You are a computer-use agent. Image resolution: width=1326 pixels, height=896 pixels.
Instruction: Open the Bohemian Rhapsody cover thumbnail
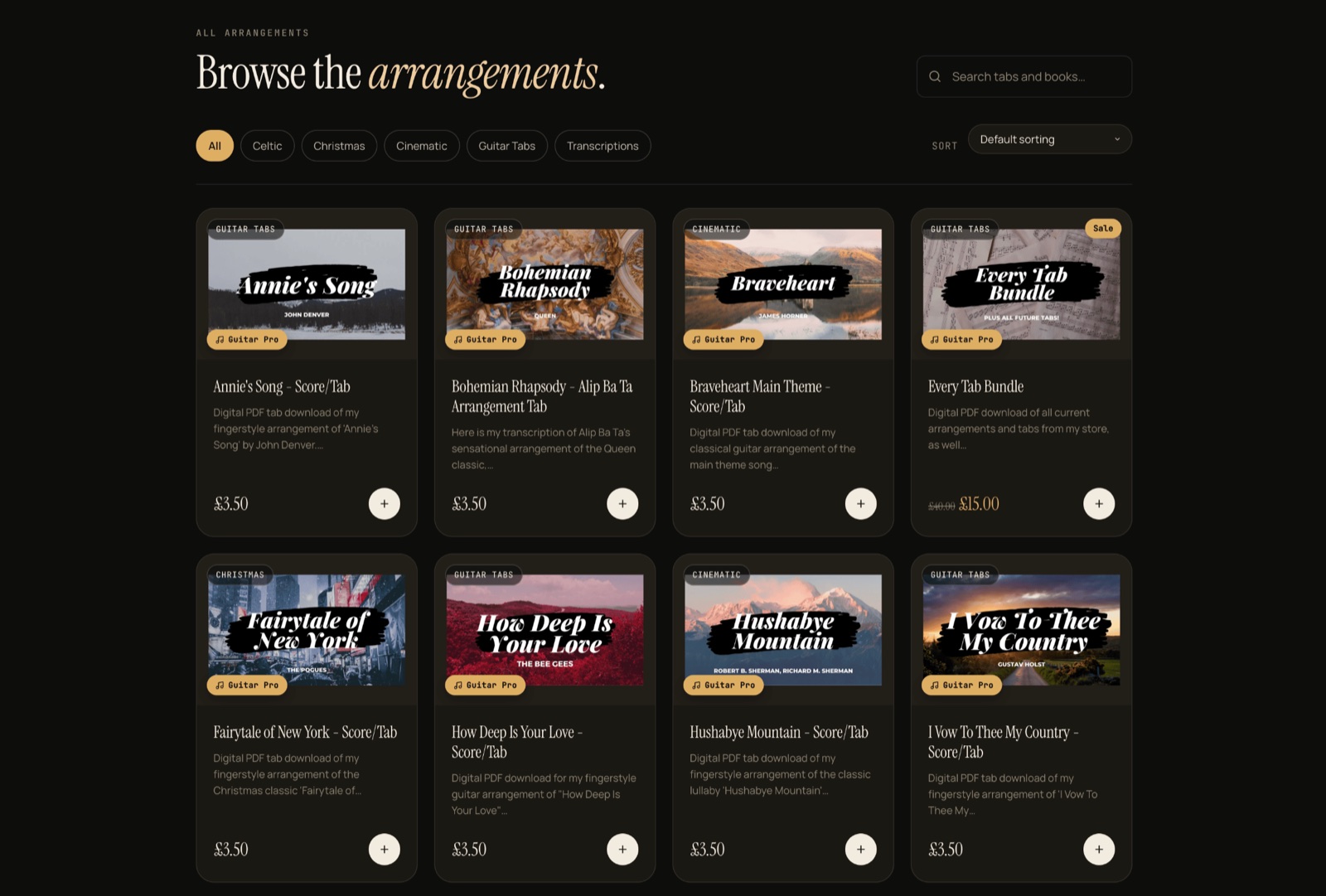click(x=544, y=284)
